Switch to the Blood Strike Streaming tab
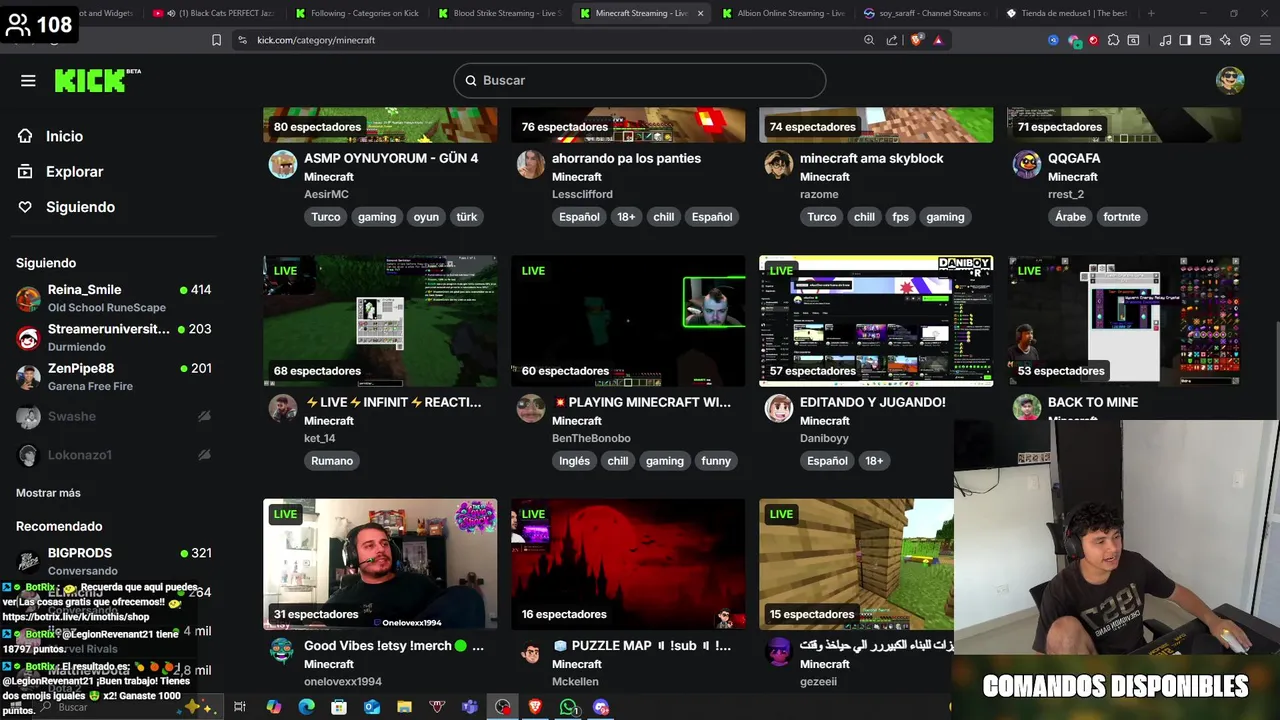 pos(500,13)
